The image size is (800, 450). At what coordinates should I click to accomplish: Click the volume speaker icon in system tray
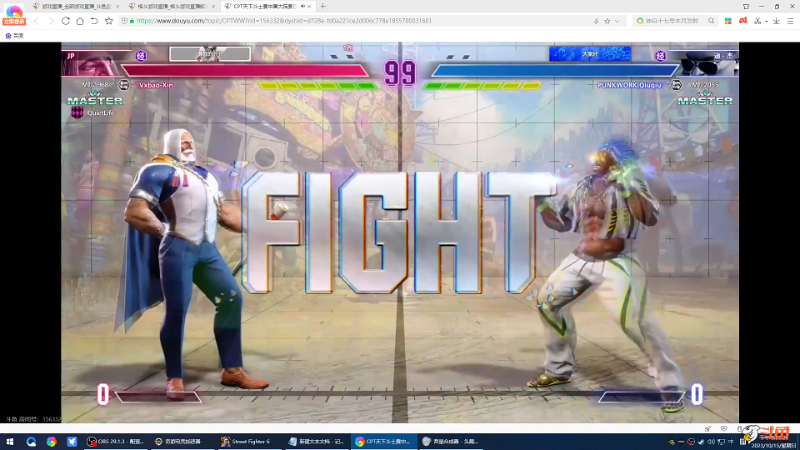pyautogui.click(x=710, y=442)
